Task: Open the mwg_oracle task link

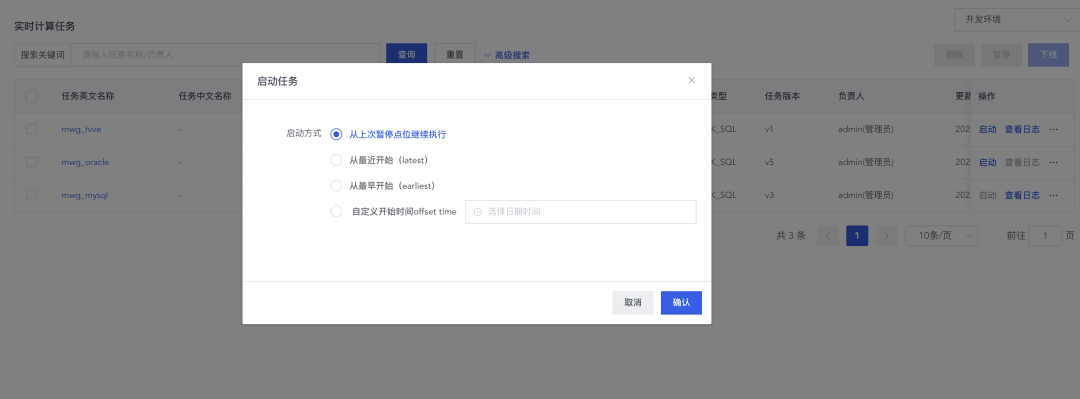Action: tap(85, 163)
